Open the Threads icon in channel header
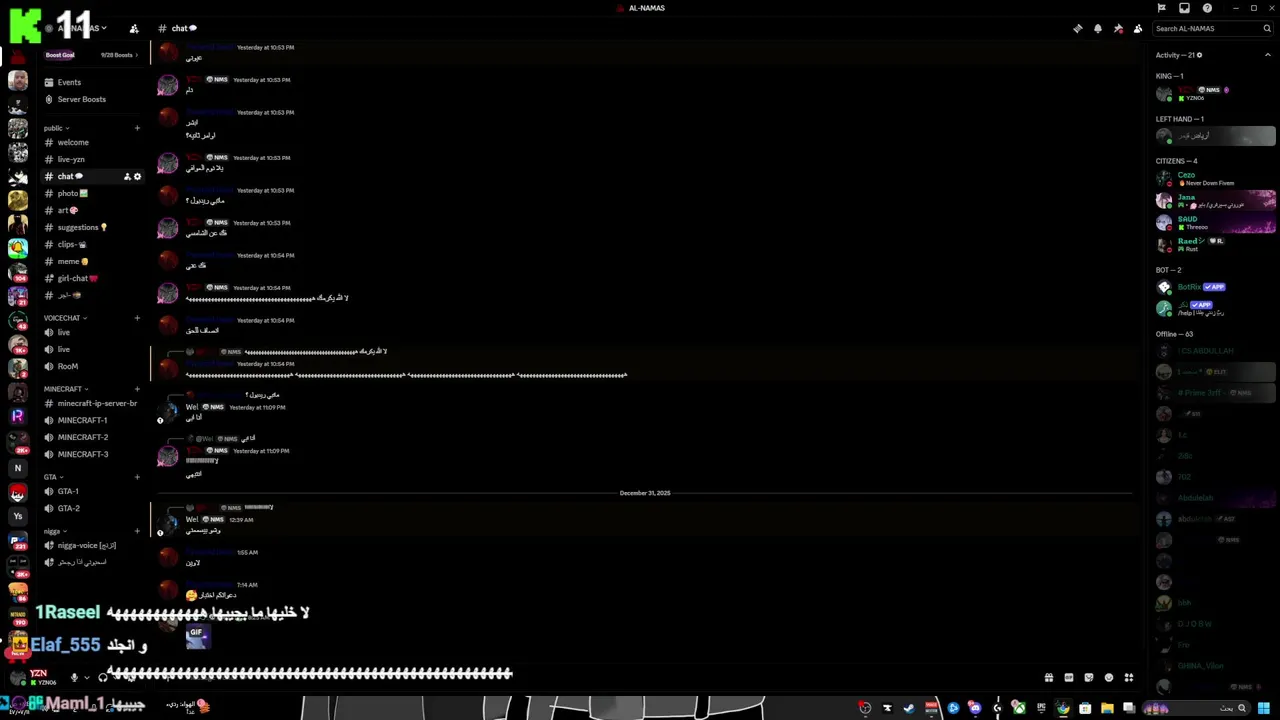 (1077, 29)
